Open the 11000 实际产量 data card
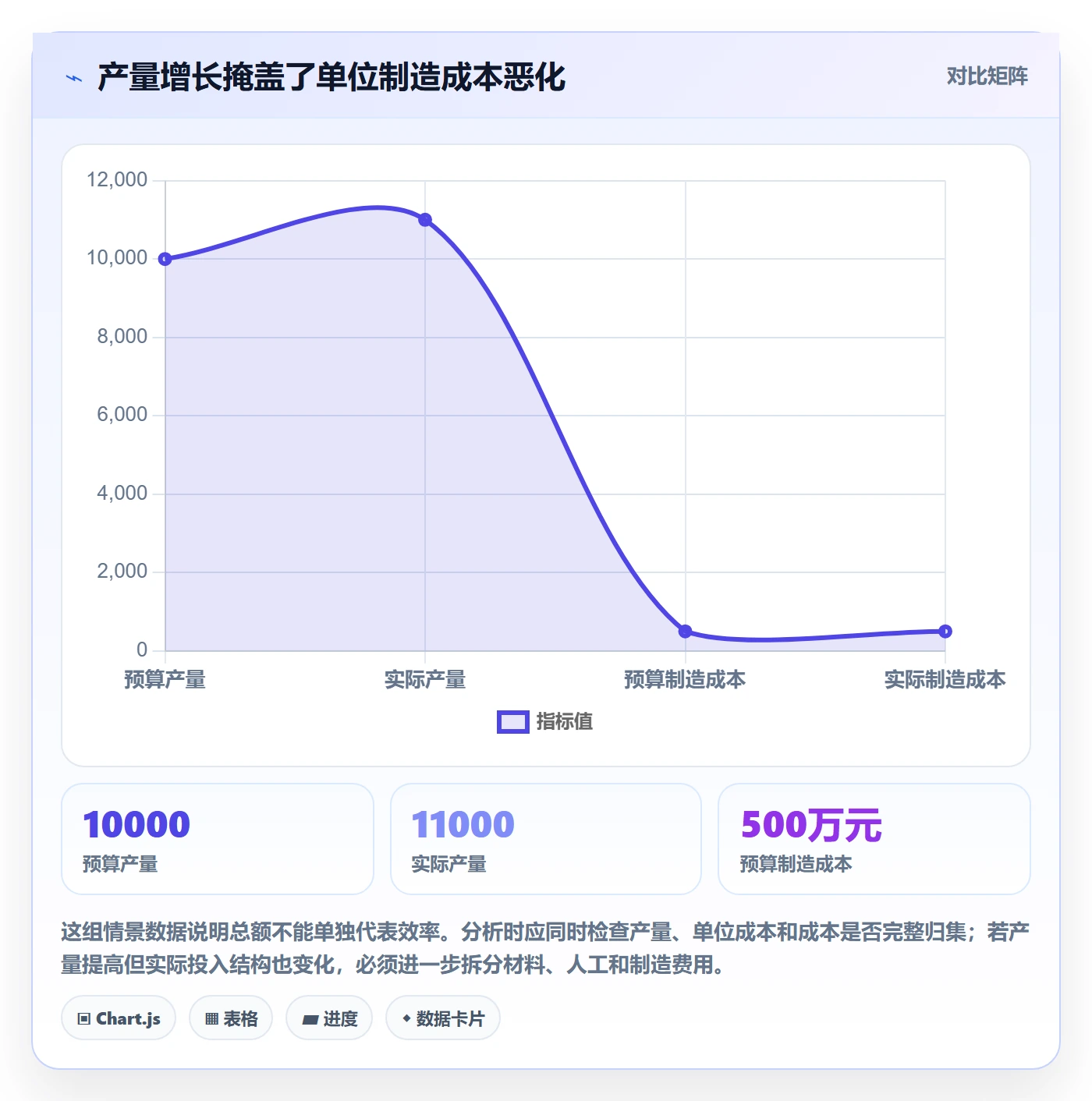 click(546, 839)
